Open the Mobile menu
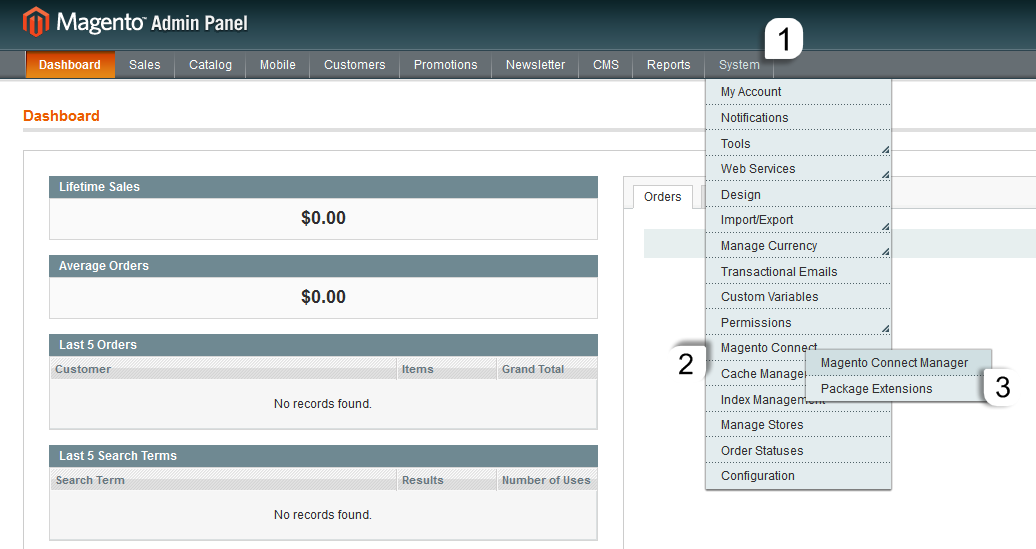This screenshot has height=549, width=1036. point(278,65)
